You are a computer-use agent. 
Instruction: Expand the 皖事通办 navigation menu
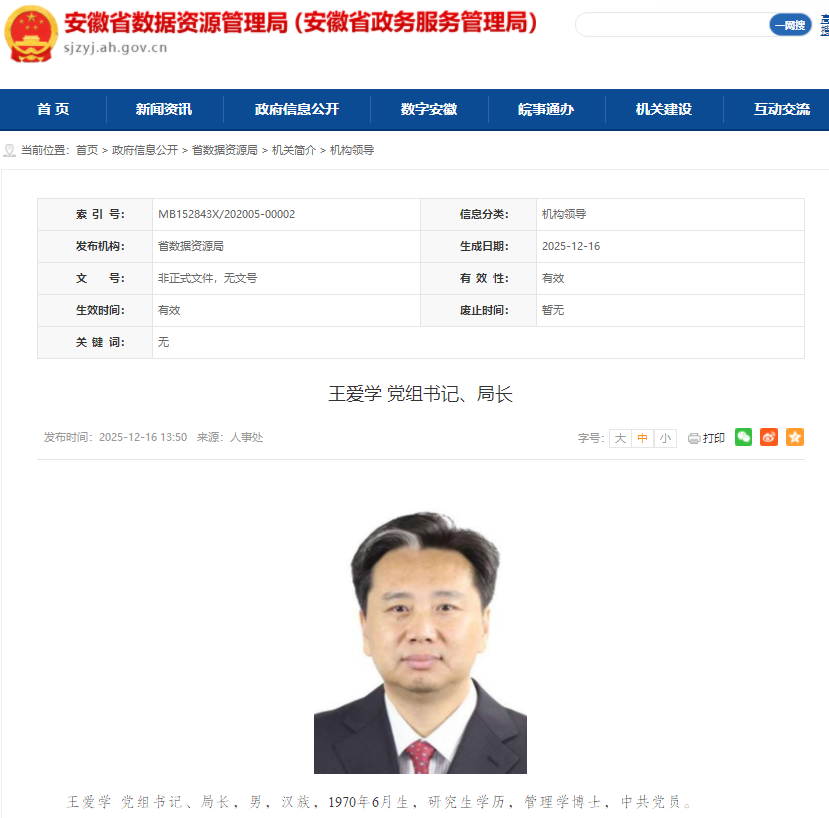tap(546, 109)
